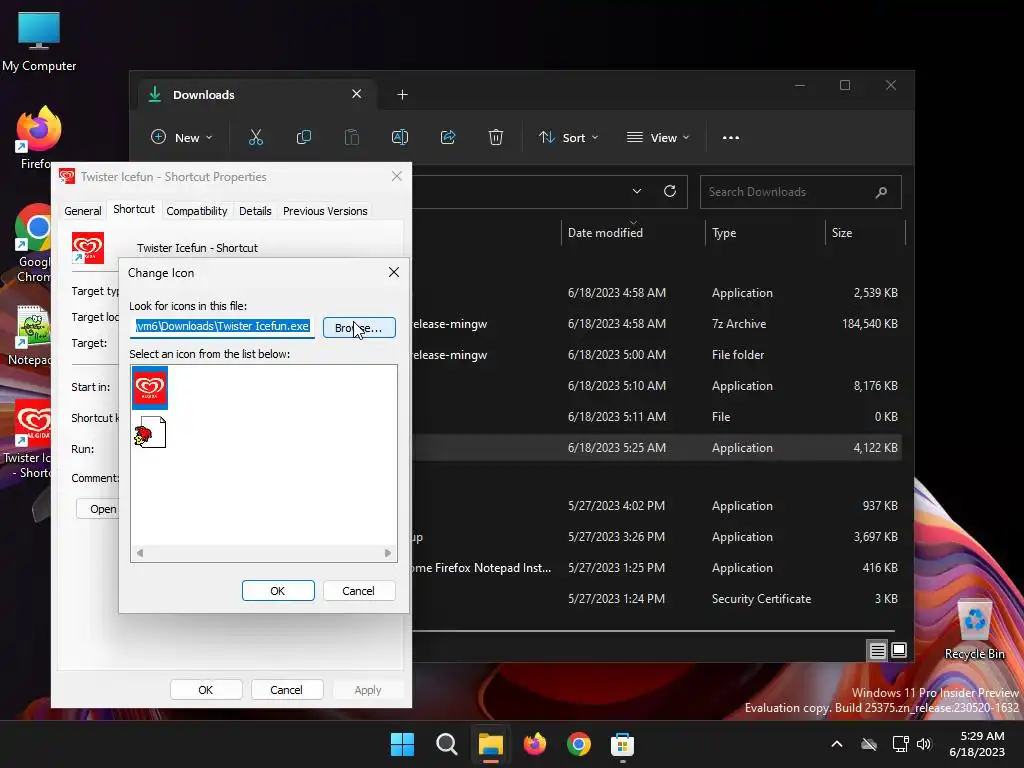Image resolution: width=1024 pixels, height=768 pixels.
Task: Click File Explorer on the taskbar
Action: point(490,744)
